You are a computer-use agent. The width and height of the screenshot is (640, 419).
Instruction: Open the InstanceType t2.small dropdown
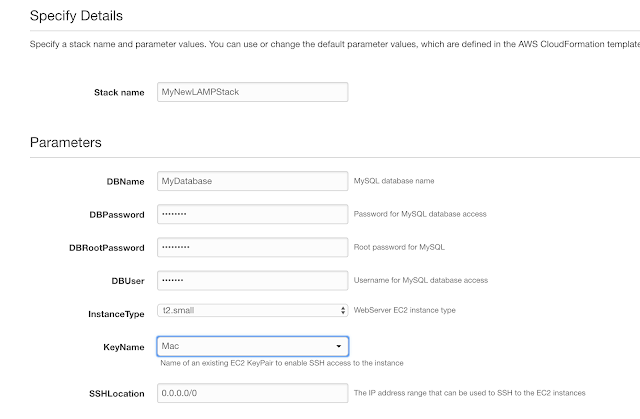pos(252,310)
